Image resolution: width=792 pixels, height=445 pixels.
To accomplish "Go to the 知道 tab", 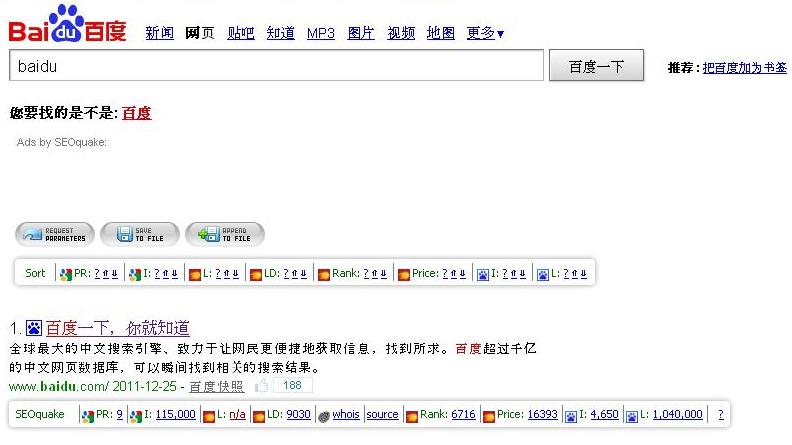I will [280, 33].
